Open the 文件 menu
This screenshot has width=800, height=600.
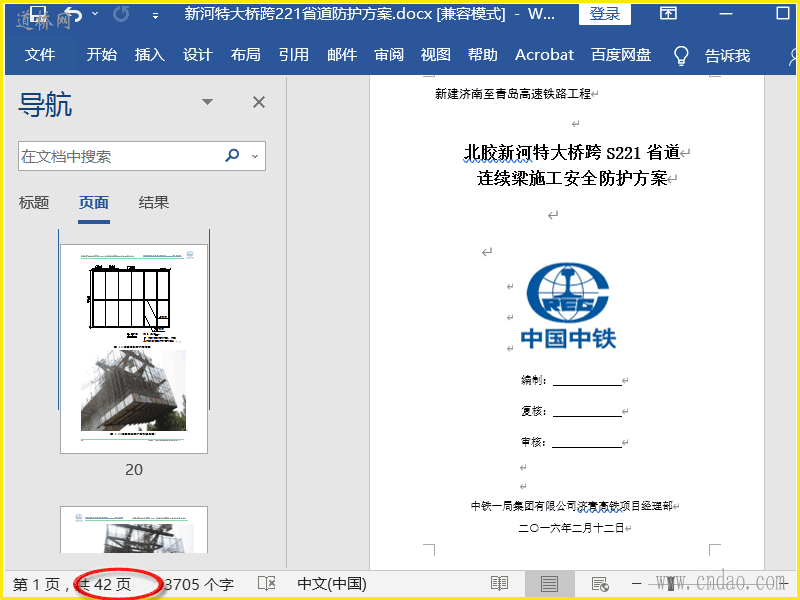[x=40, y=55]
